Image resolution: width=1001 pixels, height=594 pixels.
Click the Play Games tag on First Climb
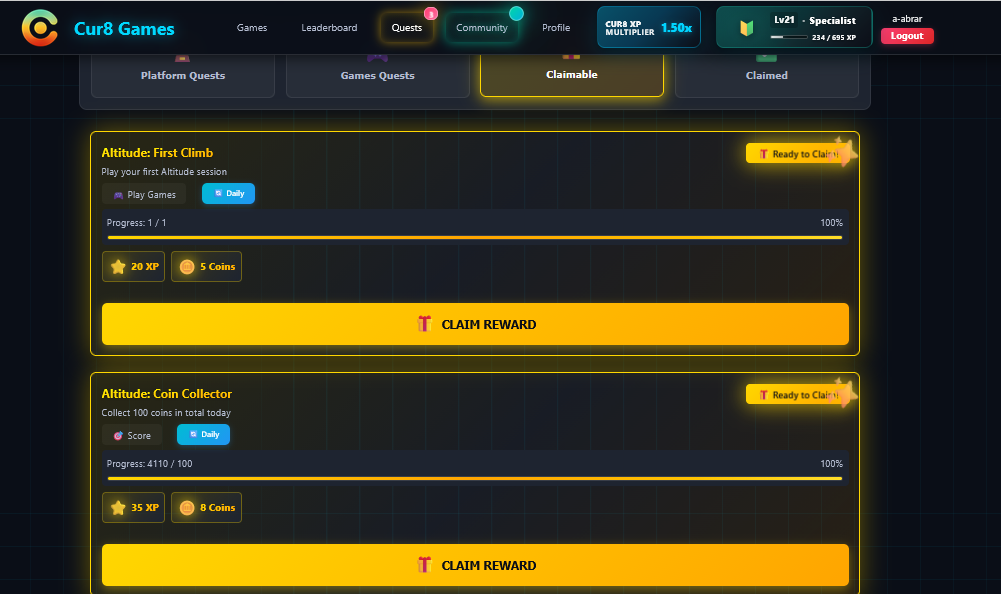pos(144,194)
